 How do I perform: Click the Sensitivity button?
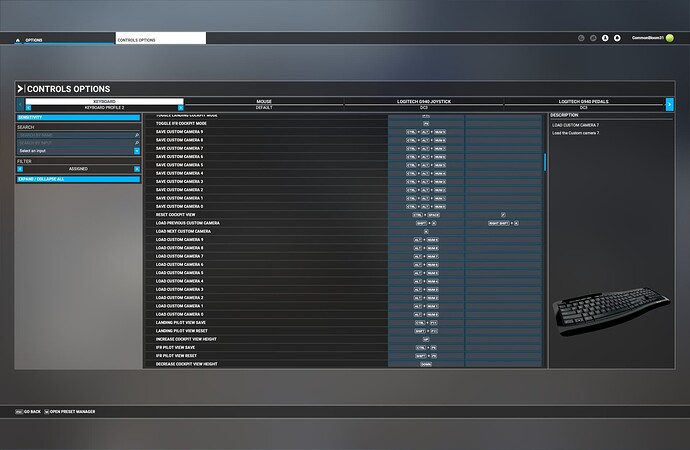pos(78,117)
